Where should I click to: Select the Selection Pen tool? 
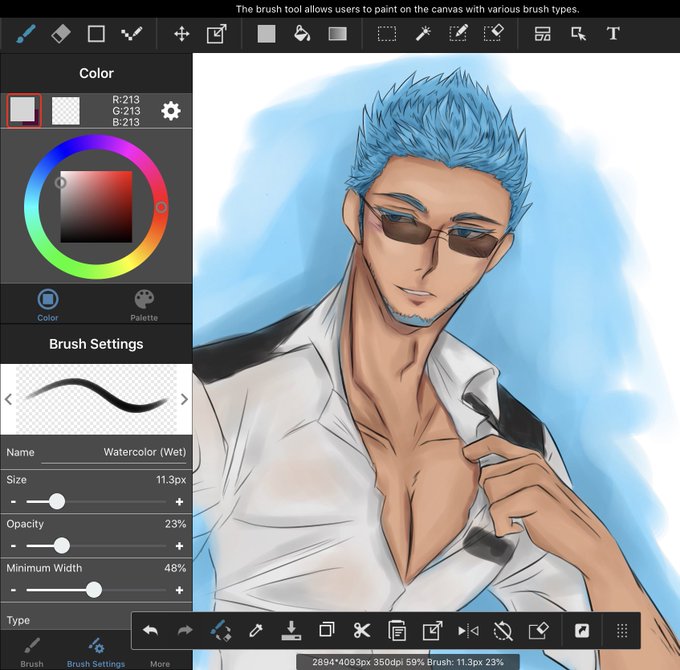click(x=458, y=34)
